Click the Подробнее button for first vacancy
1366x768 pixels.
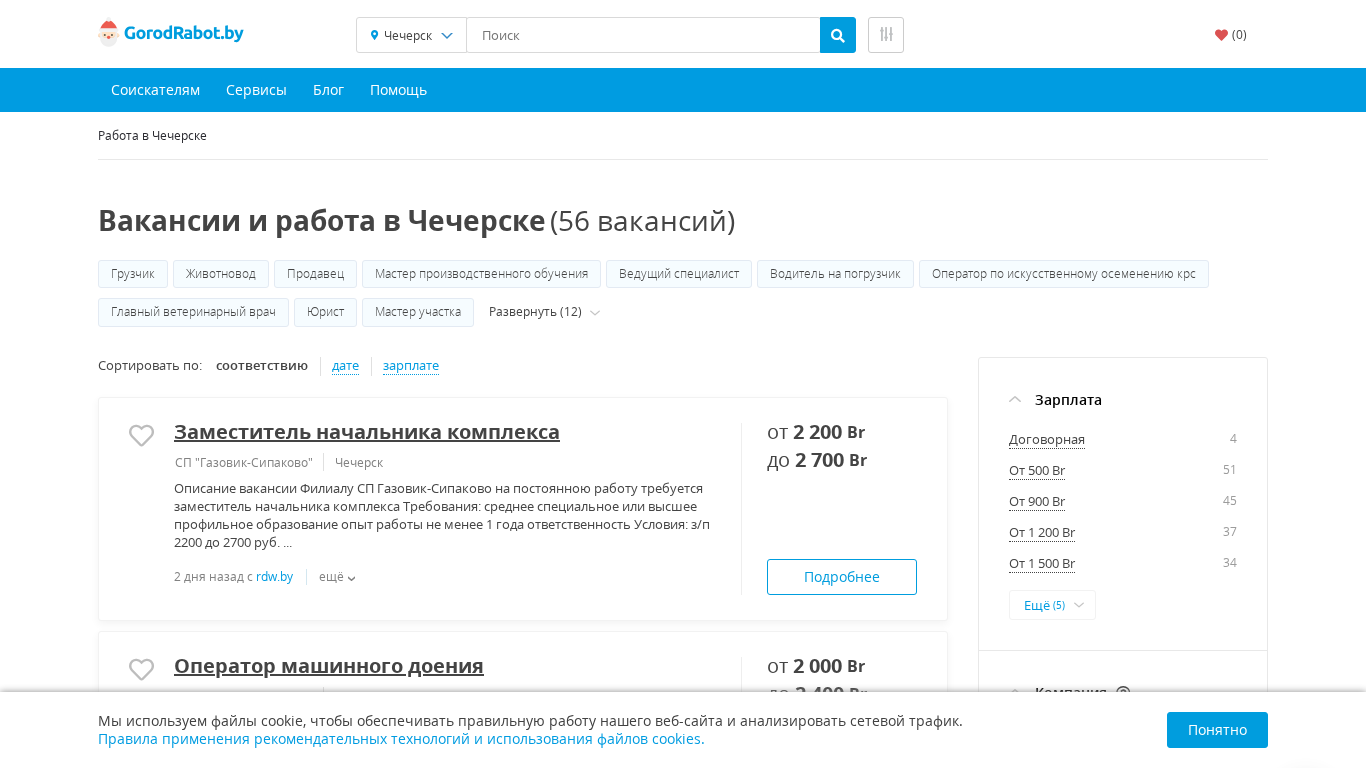(x=841, y=577)
